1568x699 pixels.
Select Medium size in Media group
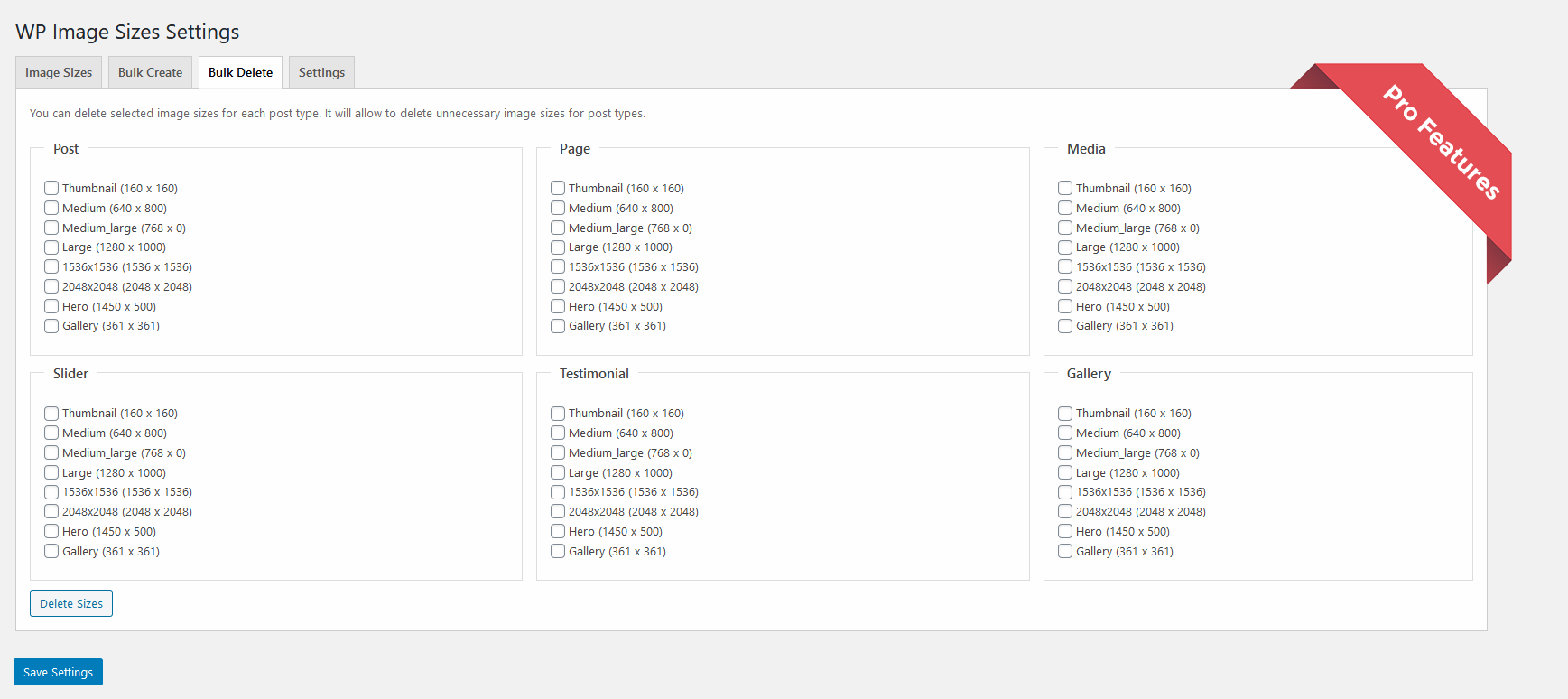[1065, 208]
